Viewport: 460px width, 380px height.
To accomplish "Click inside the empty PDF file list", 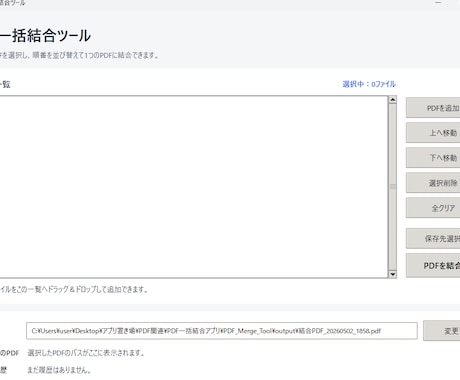I will coord(193,187).
